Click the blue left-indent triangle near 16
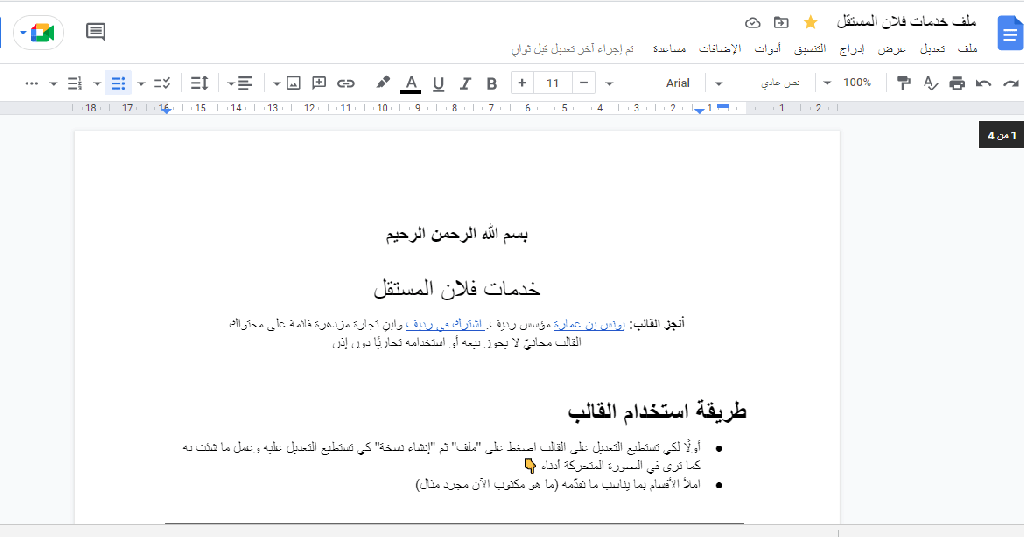This screenshot has height=537, width=1024. (x=166, y=111)
